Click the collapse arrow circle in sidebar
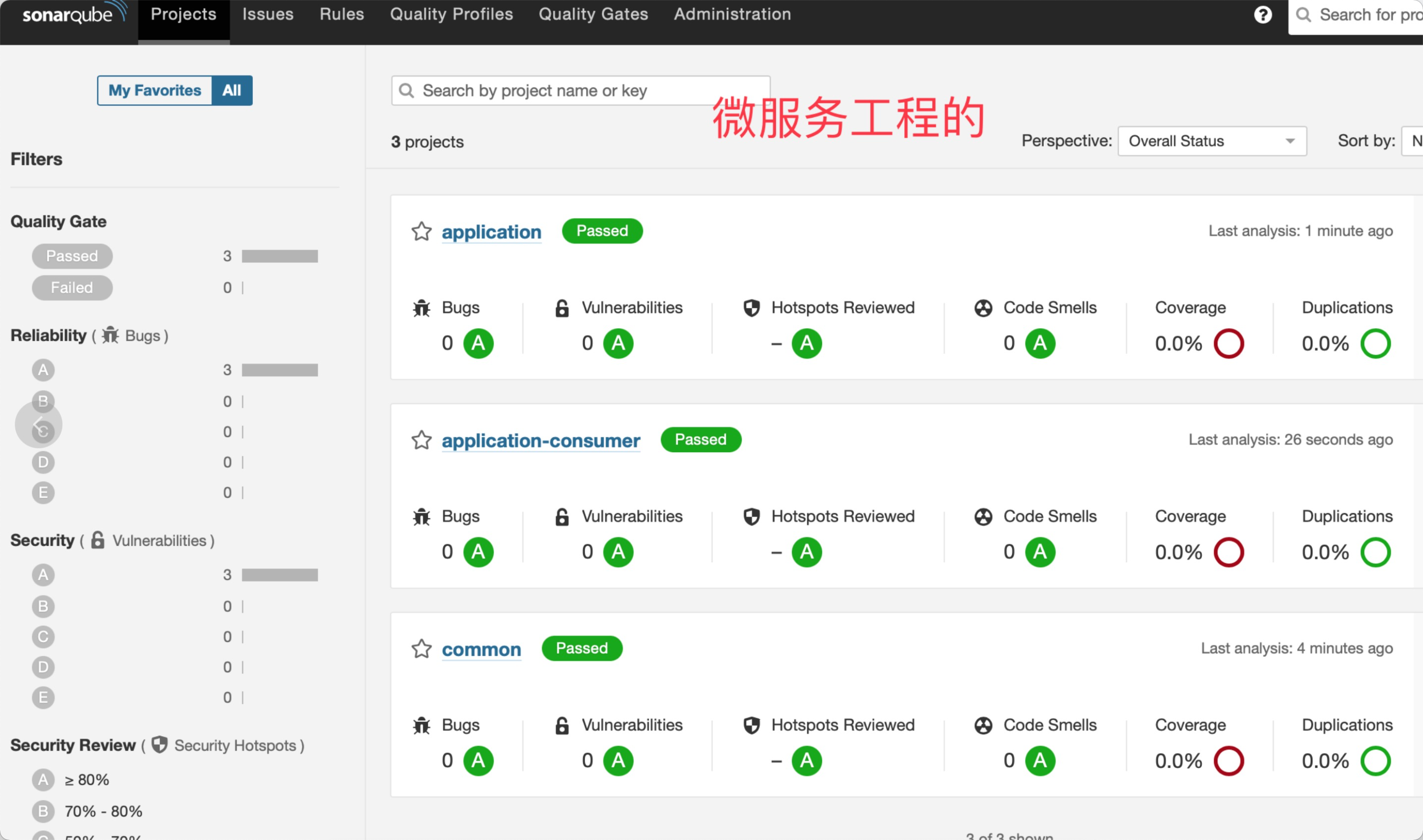The width and height of the screenshot is (1423, 840). (38, 424)
